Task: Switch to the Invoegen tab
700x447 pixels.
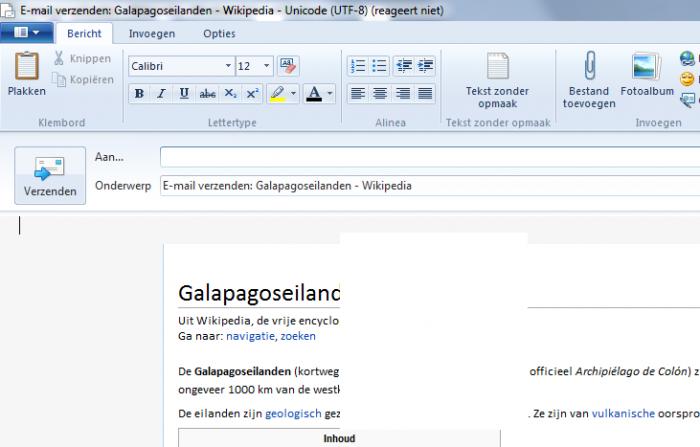Action: (x=152, y=33)
